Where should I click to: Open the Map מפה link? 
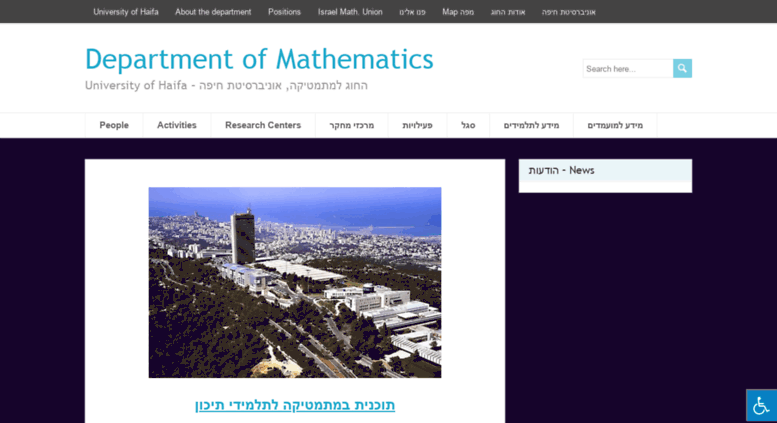coord(458,12)
